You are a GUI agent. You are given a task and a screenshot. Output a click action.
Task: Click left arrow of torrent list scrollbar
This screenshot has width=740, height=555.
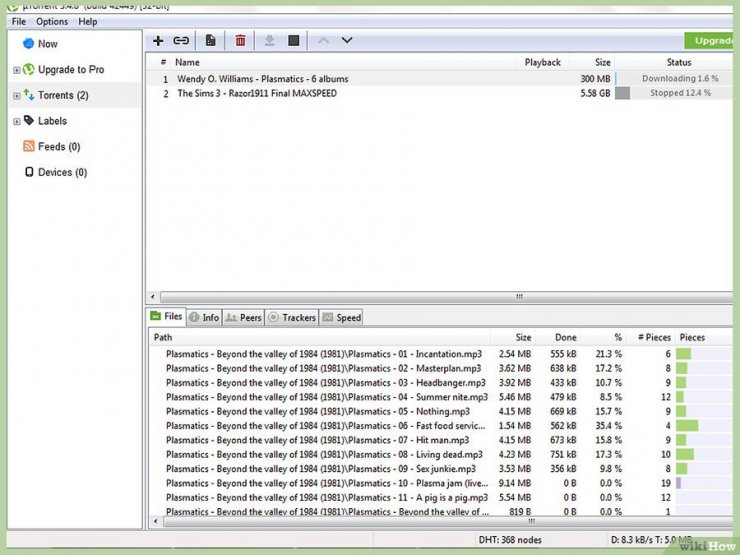tap(153, 297)
